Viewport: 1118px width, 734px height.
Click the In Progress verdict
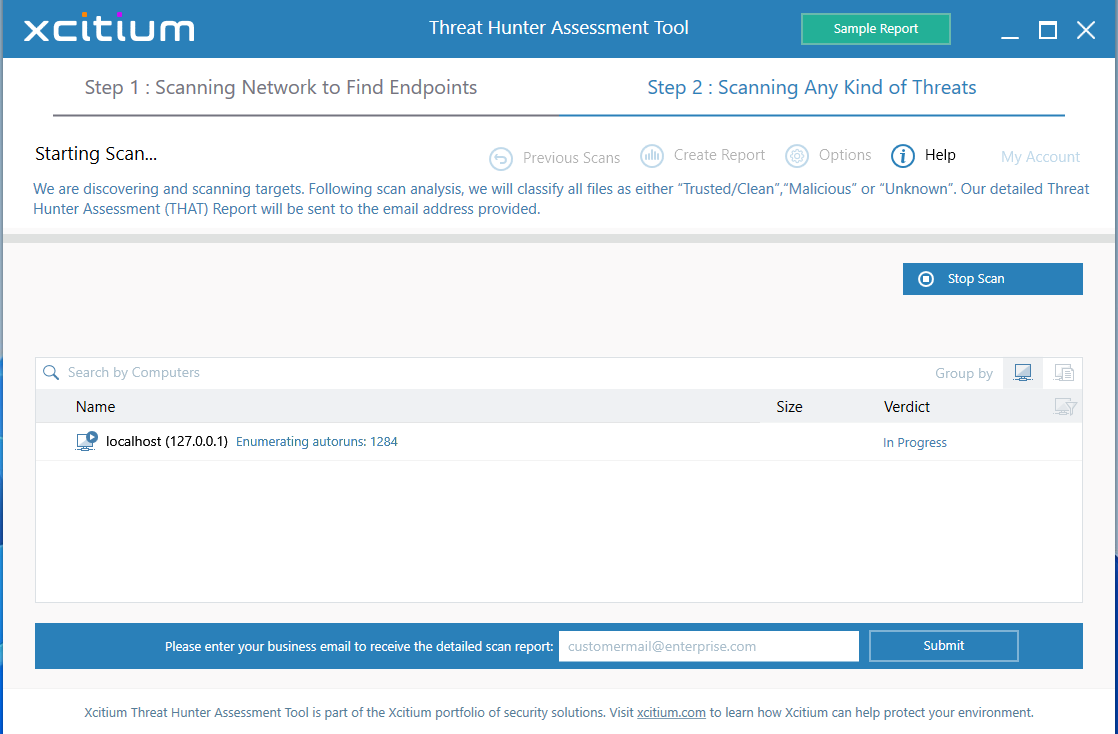pyautogui.click(x=915, y=442)
